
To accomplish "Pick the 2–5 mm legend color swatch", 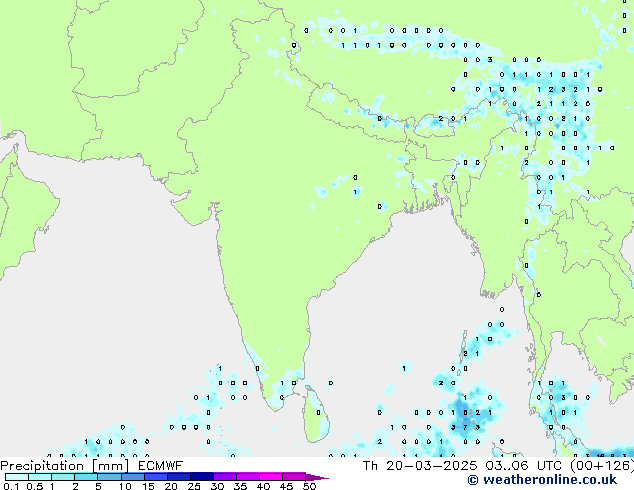I will click(x=86, y=477).
